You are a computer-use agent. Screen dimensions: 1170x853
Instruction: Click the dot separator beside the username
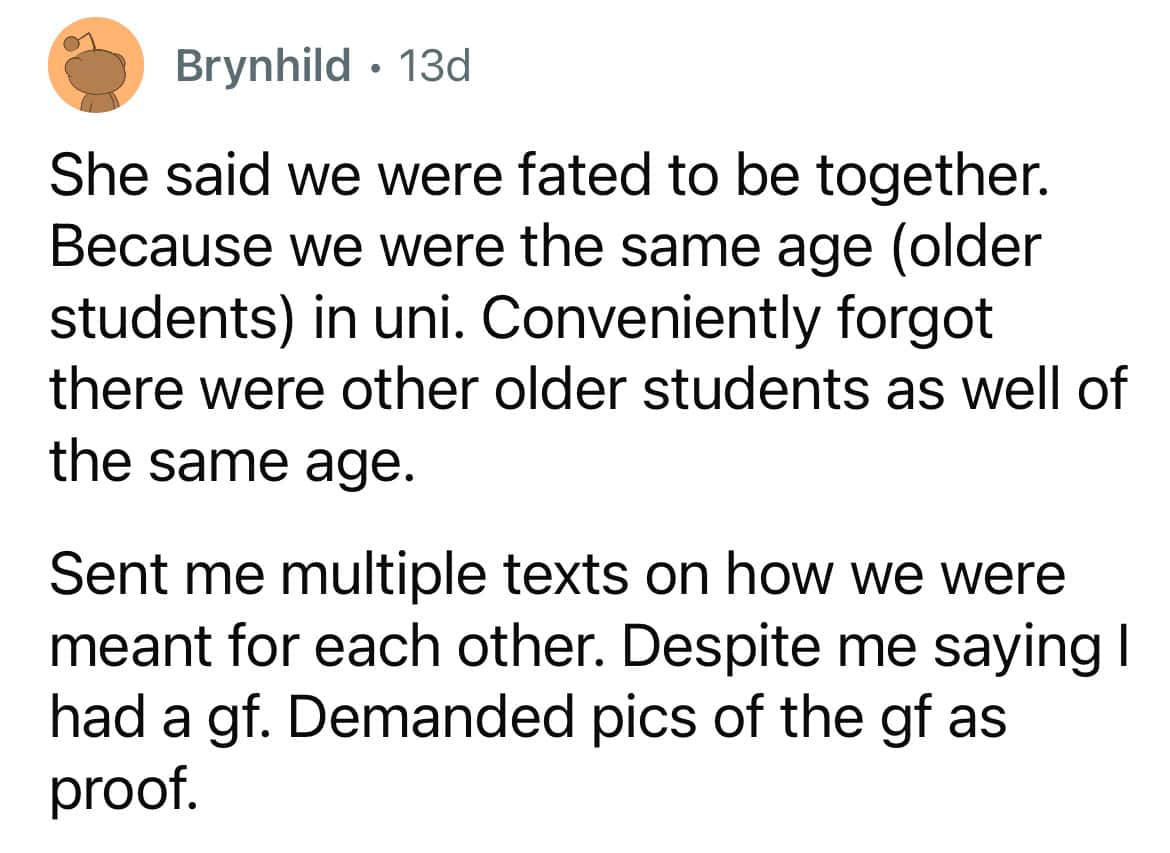(375, 68)
